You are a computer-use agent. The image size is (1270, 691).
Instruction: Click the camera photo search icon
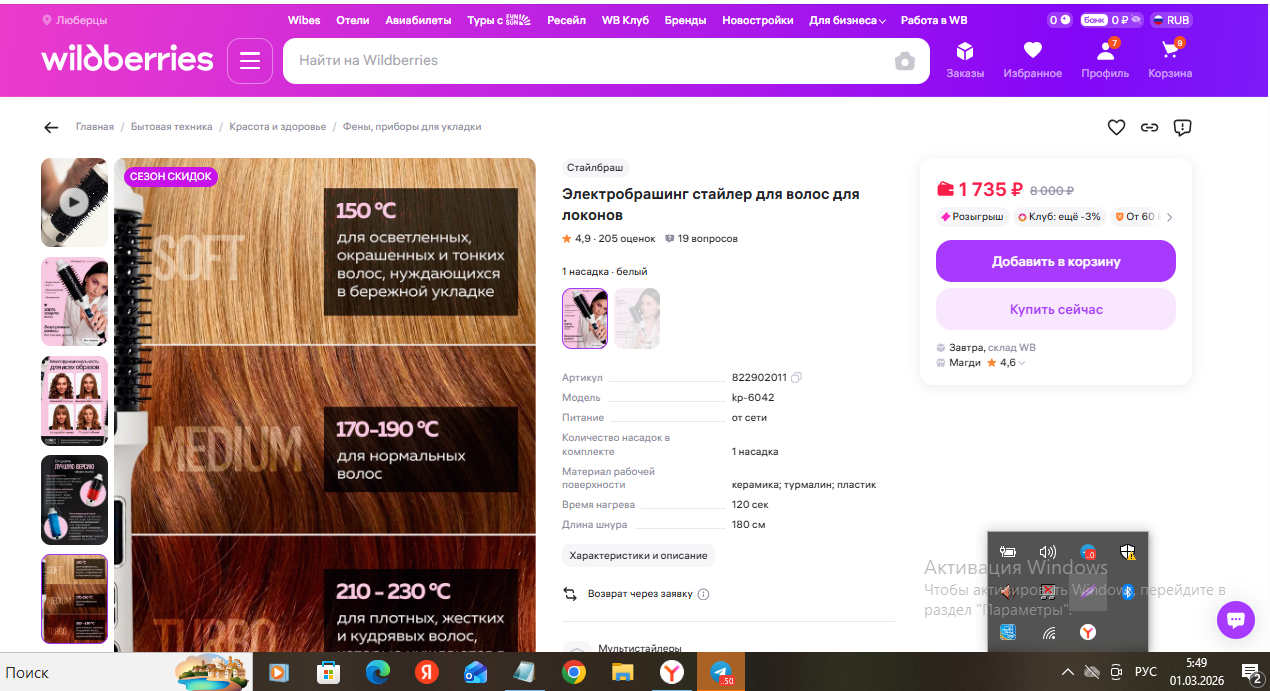(904, 61)
